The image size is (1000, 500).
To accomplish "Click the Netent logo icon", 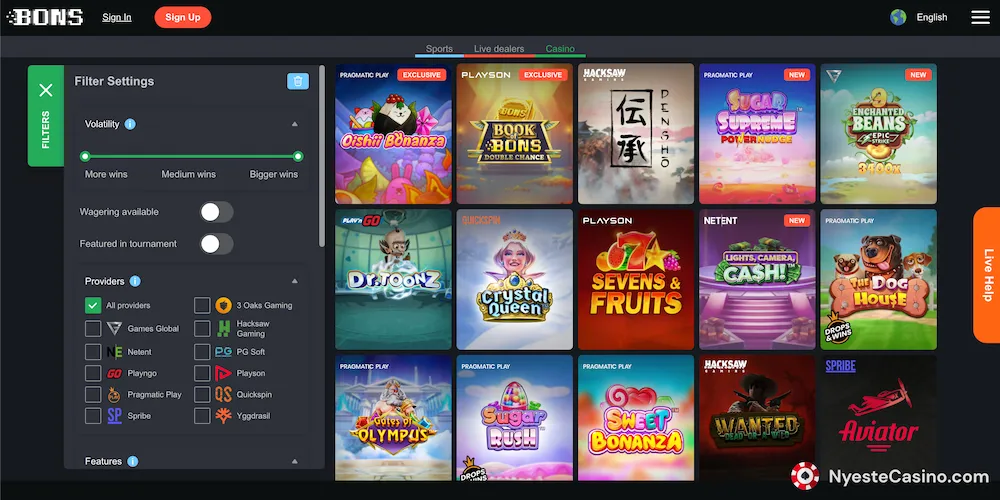I will (114, 352).
